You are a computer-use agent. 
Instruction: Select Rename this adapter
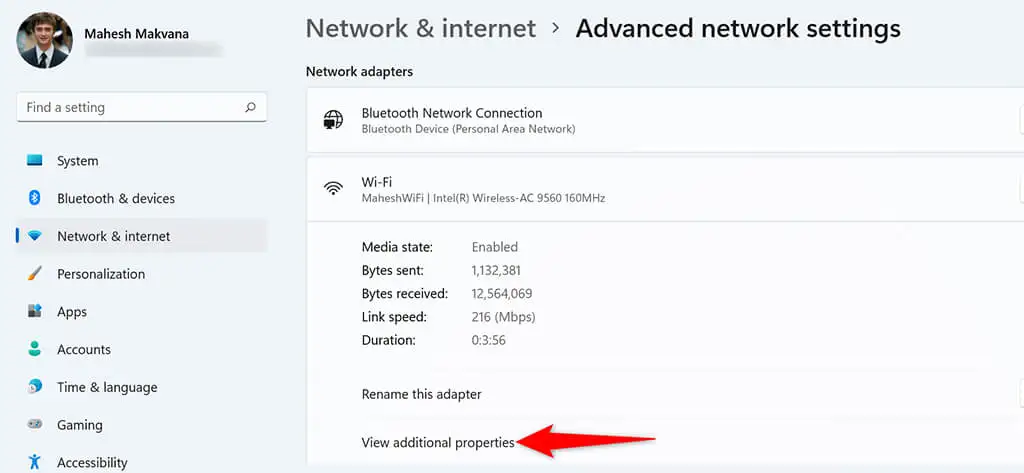[x=421, y=394]
